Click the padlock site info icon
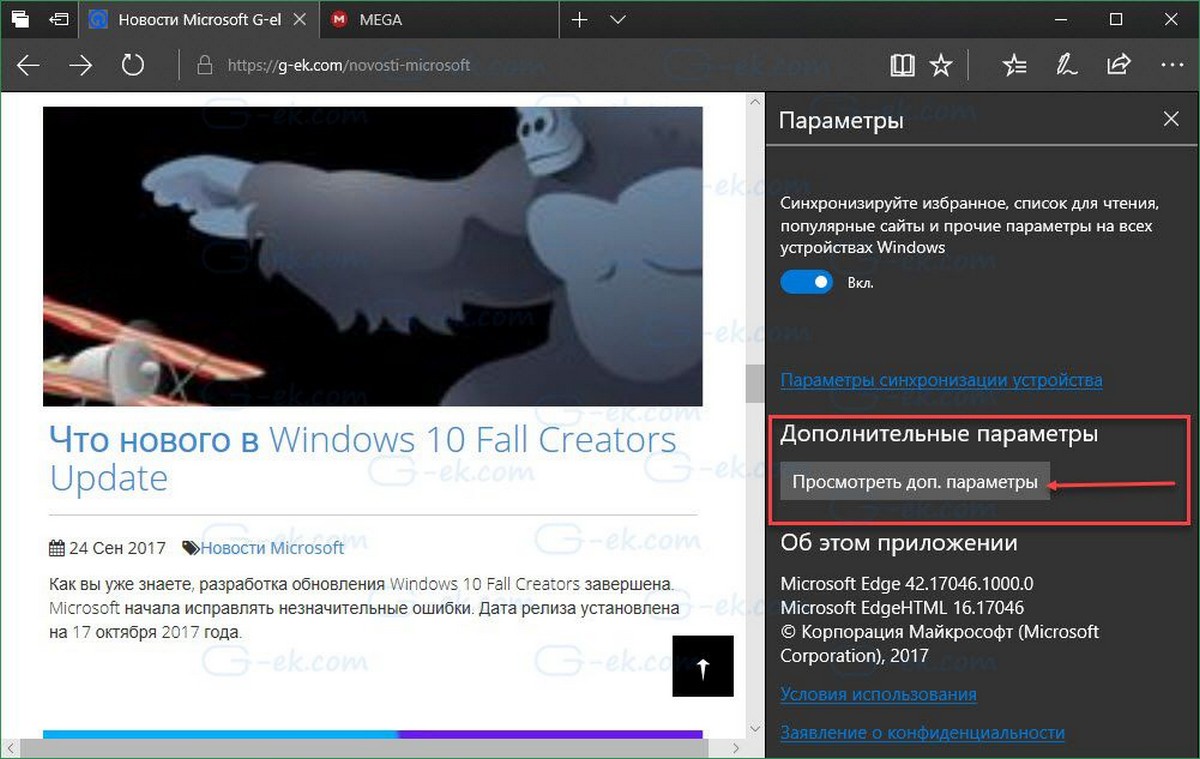Screen dimensions: 1200x759 (x=205, y=65)
